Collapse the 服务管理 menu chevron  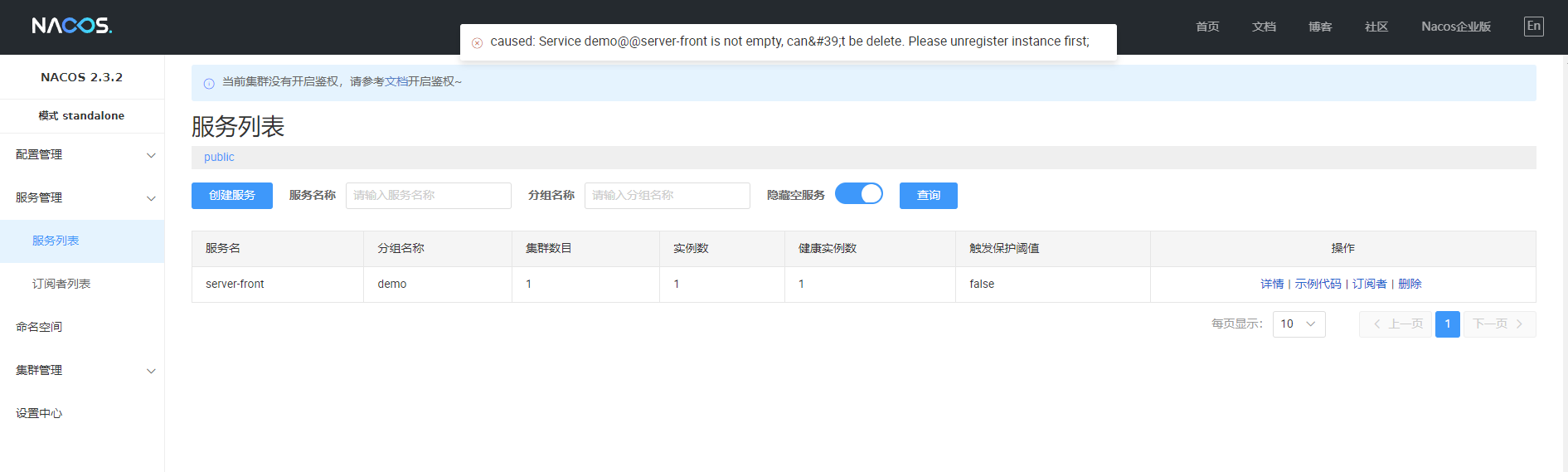[x=151, y=198]
